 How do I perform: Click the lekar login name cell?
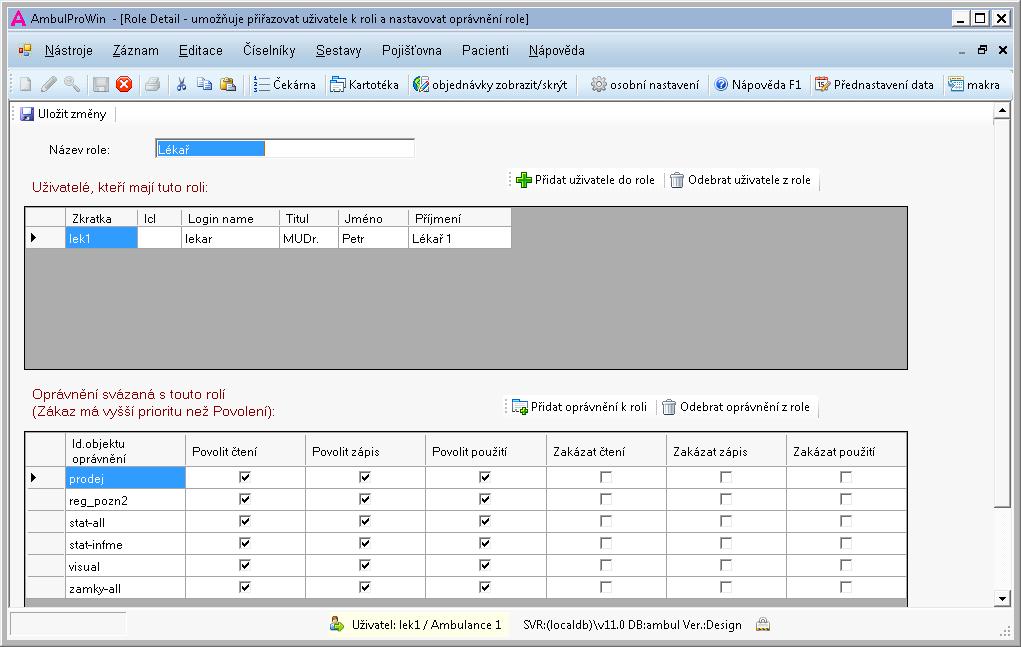[230, 238]
